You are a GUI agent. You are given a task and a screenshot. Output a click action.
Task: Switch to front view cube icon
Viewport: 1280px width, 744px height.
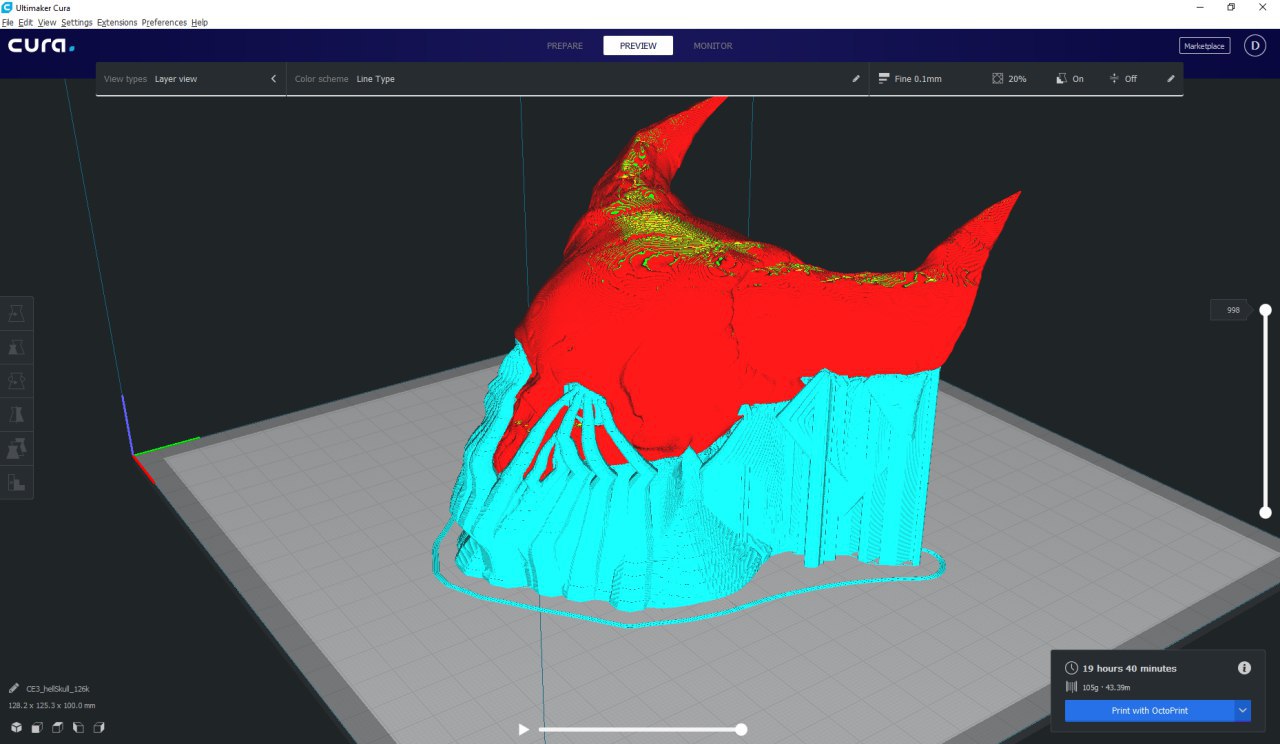tap(36, 728)
